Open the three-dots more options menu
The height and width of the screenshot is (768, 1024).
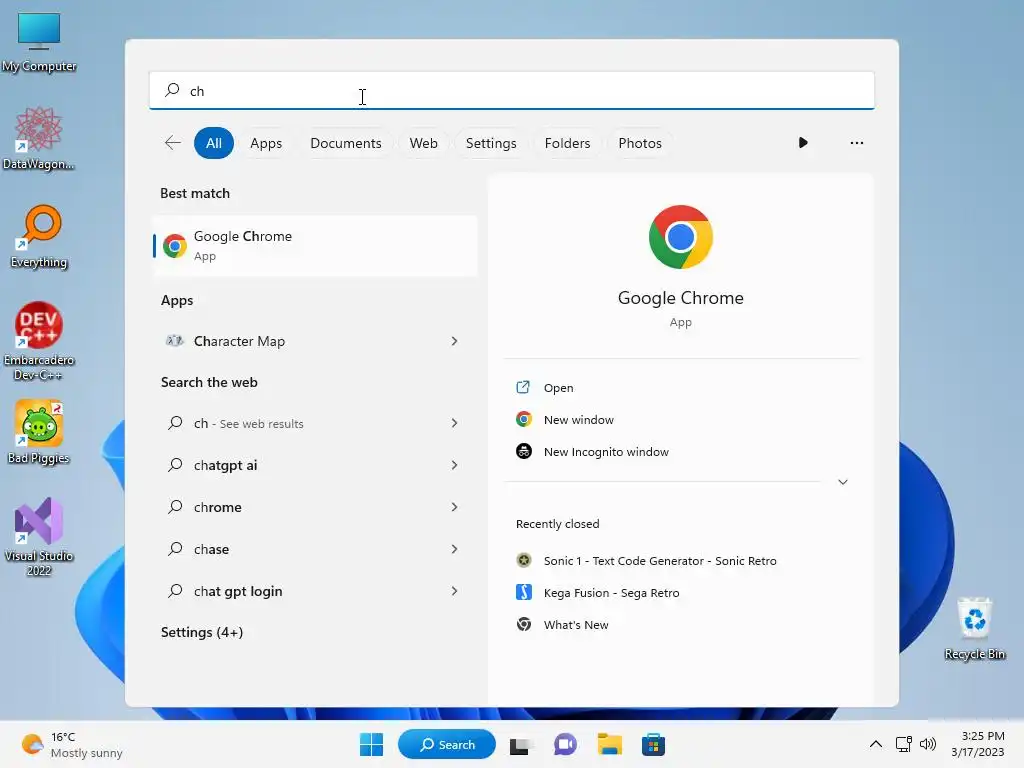[x=857, y=142]
